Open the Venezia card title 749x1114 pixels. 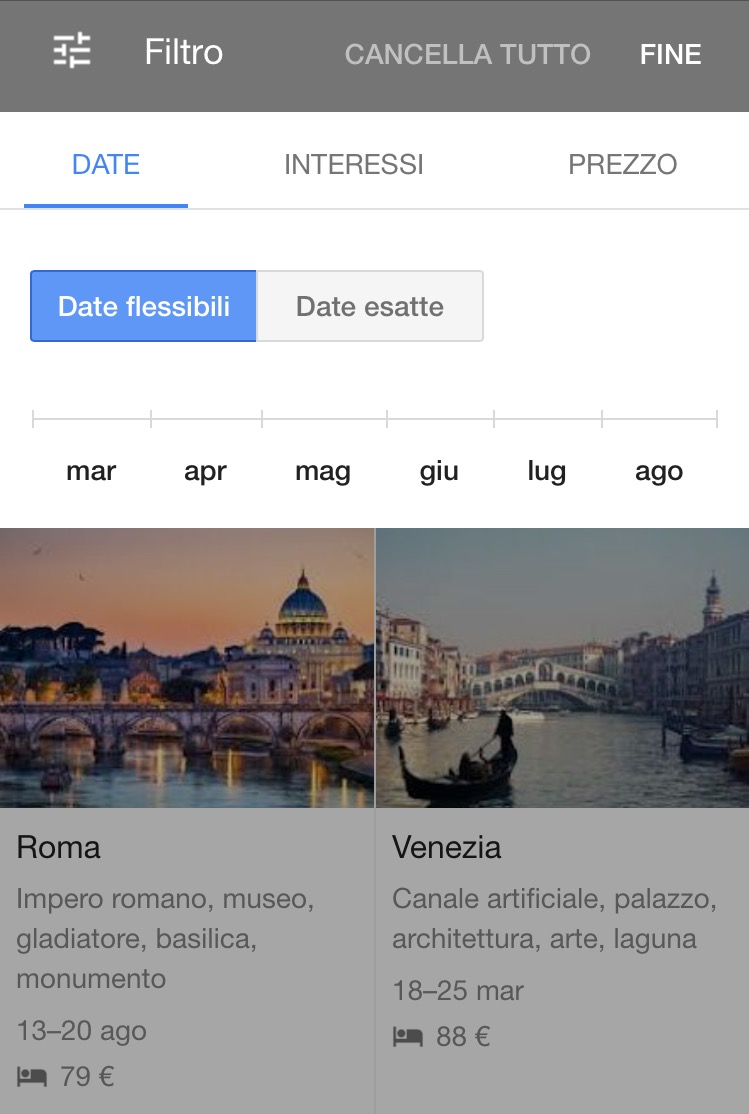[x=447, y=847]
